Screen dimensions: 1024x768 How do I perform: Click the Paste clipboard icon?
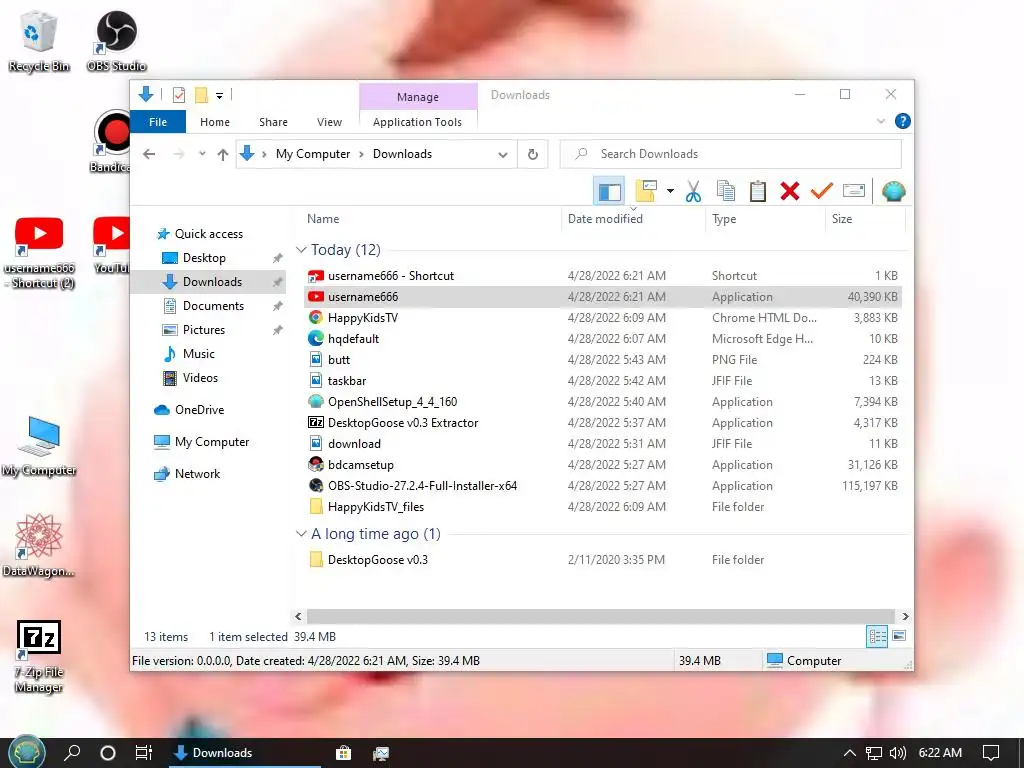coord(758,191)
